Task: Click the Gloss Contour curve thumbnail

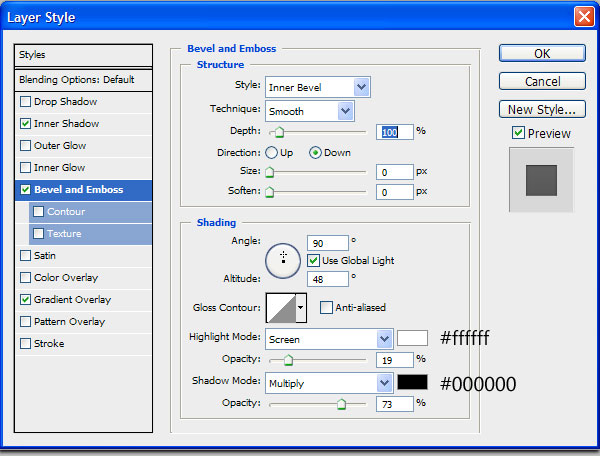Action: tap(281, 308)
